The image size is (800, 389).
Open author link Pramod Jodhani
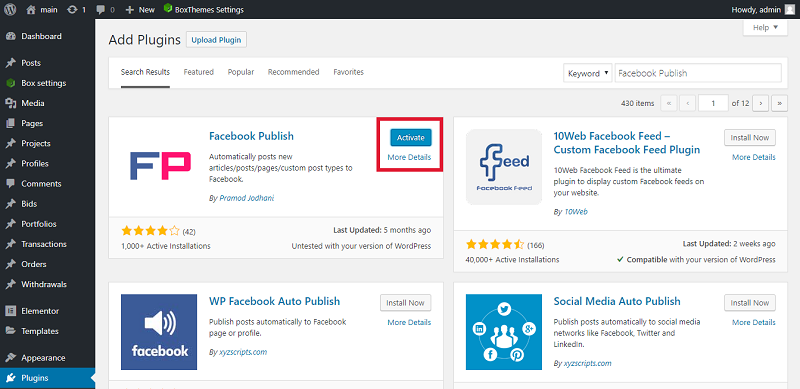246,198
